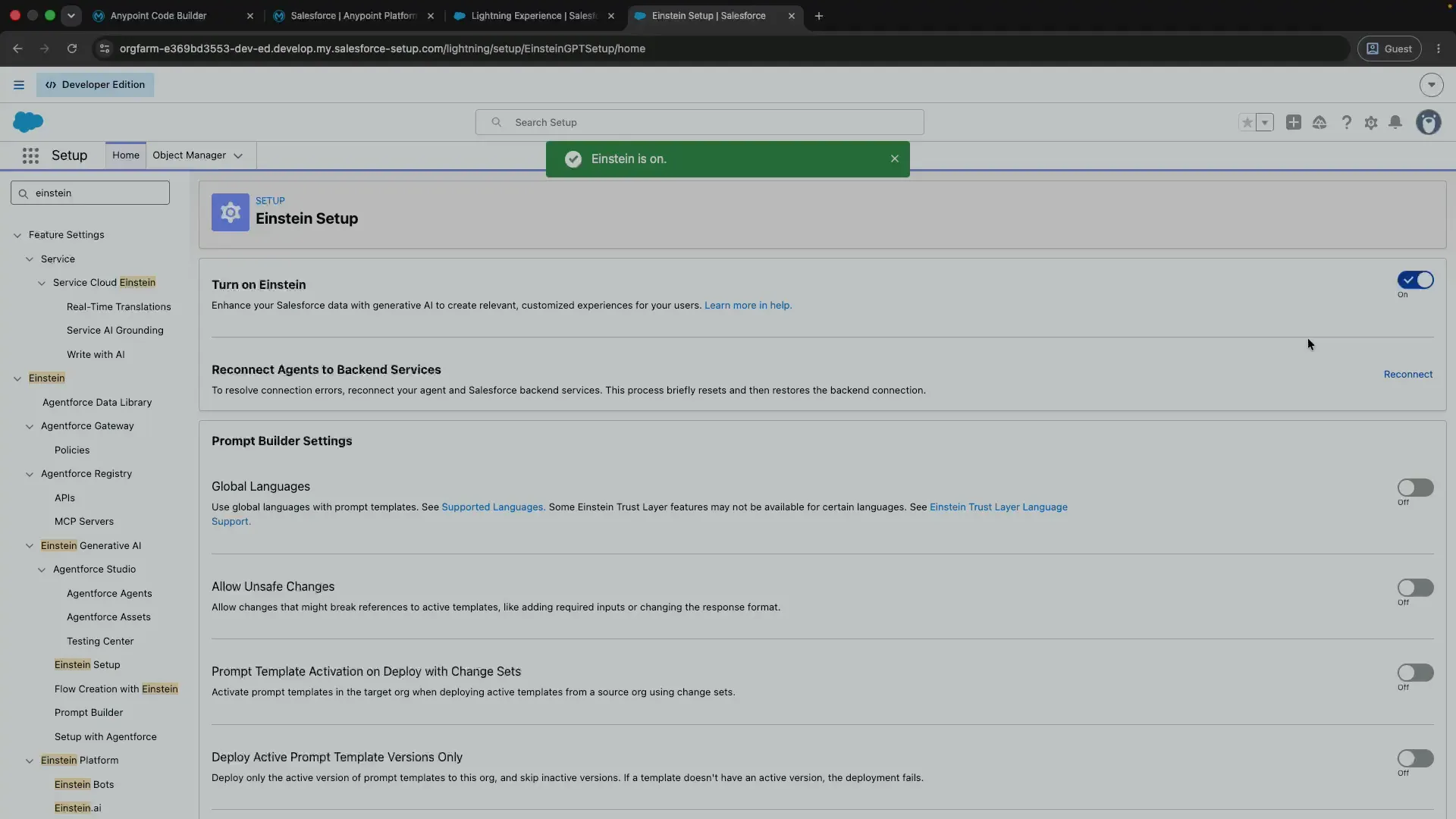
Task: Open the Help question mark icon
Action: coord(1346,122)
